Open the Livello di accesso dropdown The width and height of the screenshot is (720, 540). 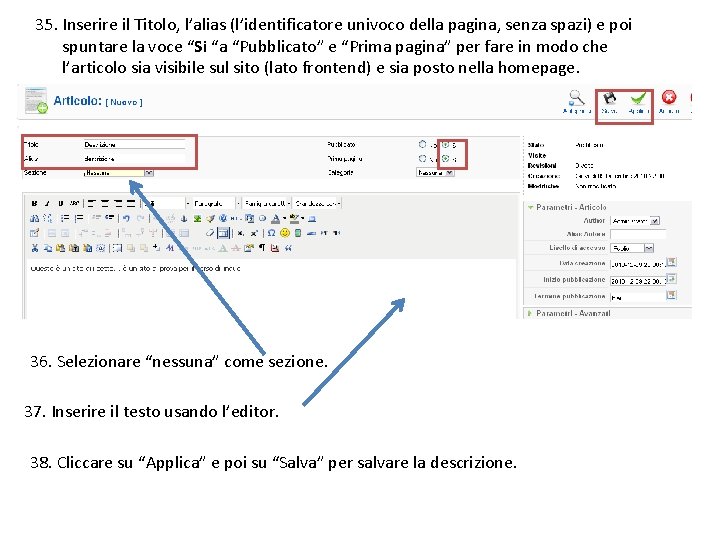[x=632, y=248]
